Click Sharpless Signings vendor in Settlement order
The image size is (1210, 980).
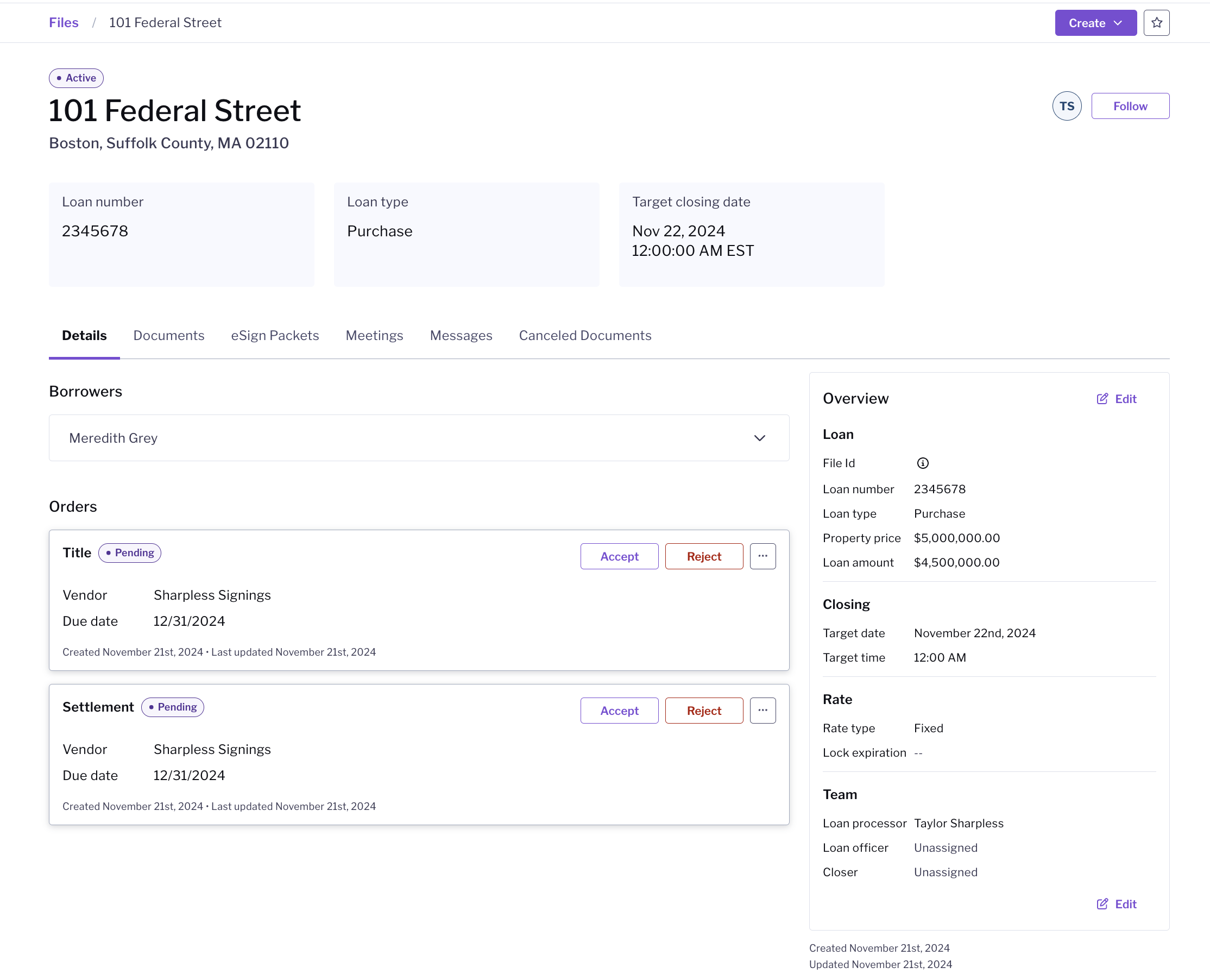pyautogui.click(x=212, y=749)
